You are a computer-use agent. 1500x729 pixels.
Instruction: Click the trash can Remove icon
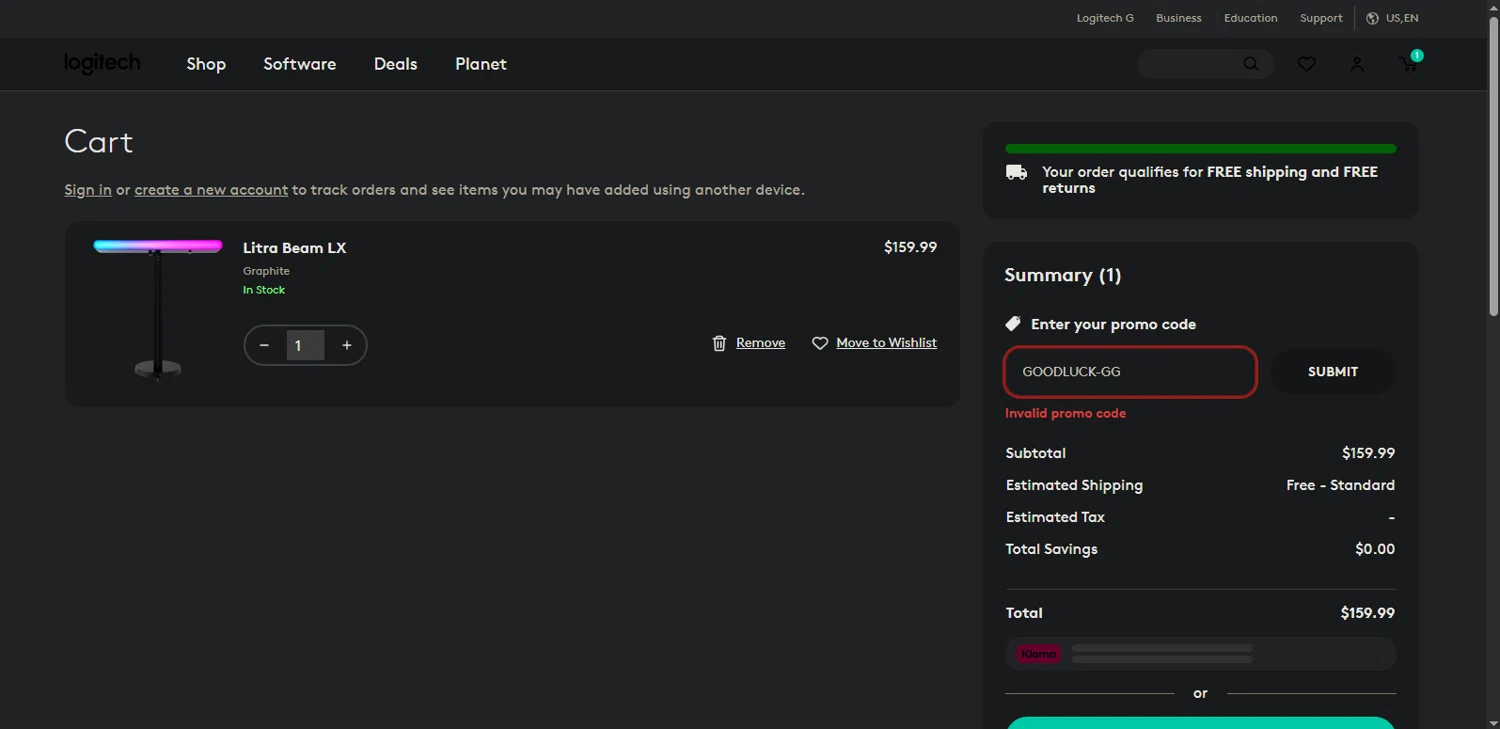(x=719, y=343)
